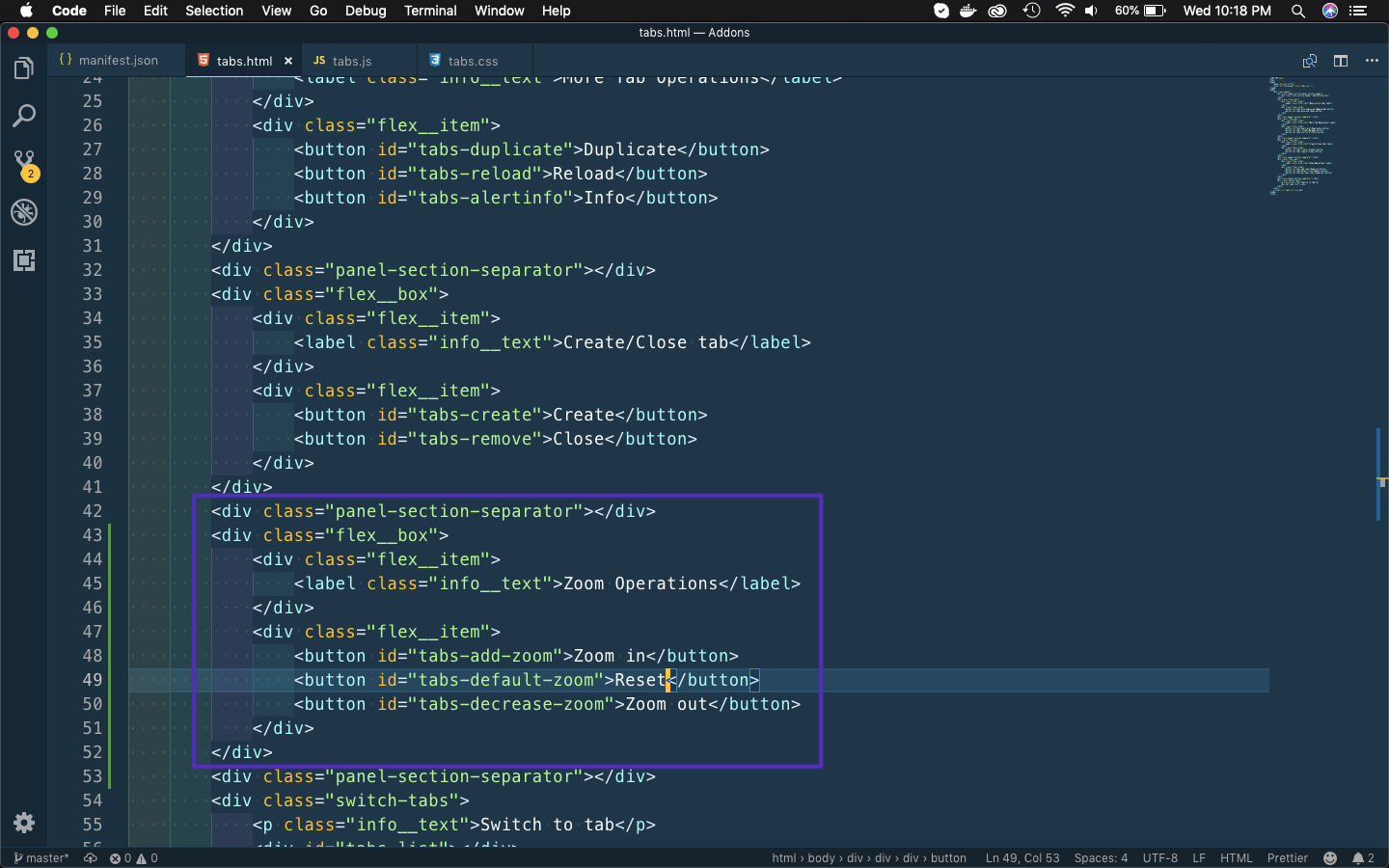Open notifications bell with 2 notifications
This screenshot has height=868, width=1389.
1363,858
